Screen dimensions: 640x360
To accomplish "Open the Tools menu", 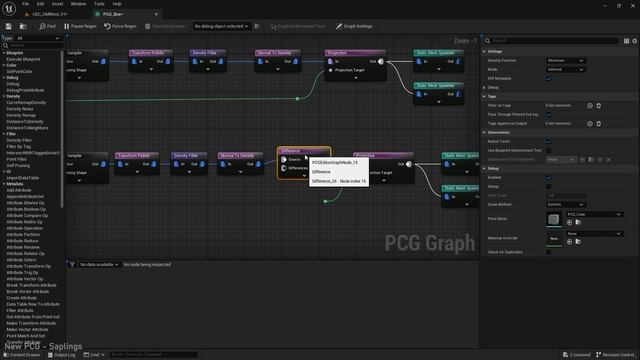I will pos(99,4).
